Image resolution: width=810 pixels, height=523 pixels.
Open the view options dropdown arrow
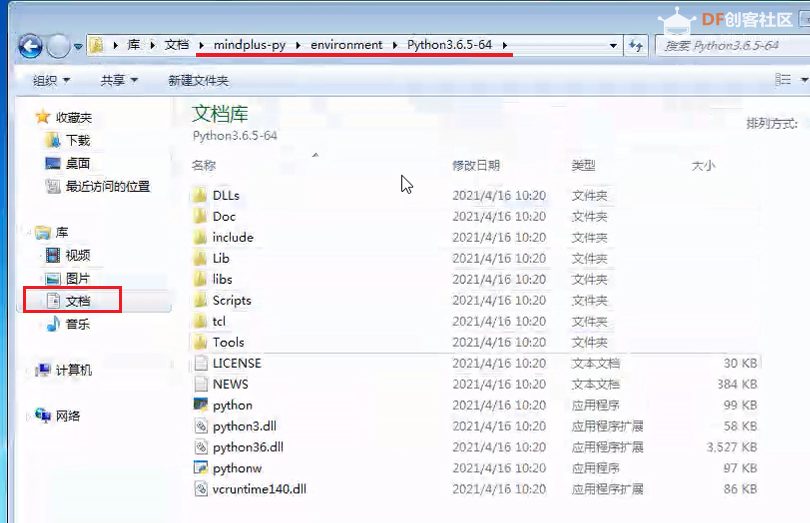pyautogui.click(x=804, y=80)
